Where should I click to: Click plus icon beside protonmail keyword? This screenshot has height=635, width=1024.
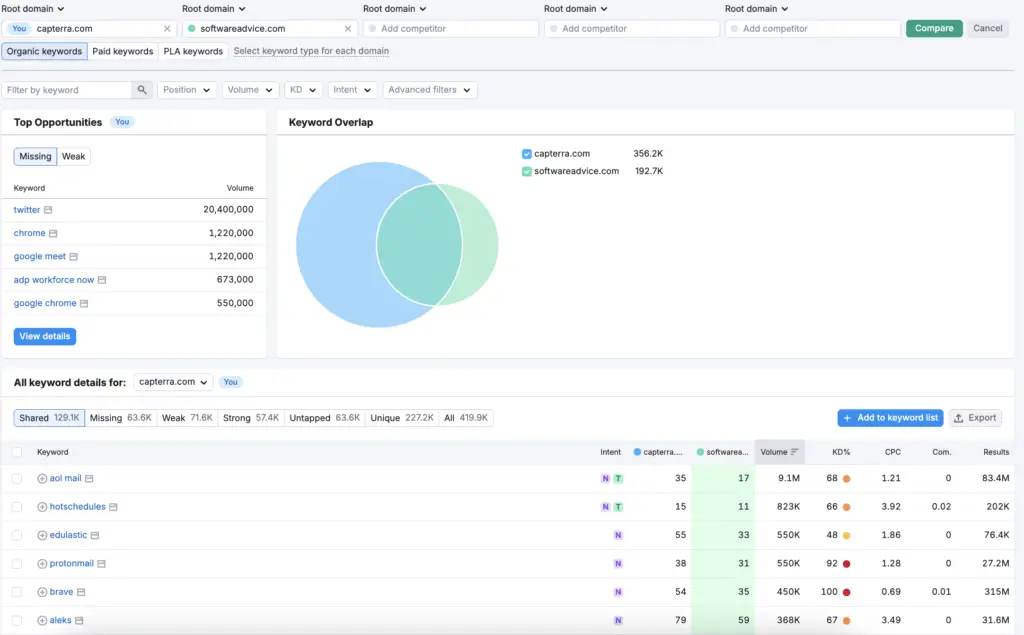pyautogui.click(x=42, y=564)
